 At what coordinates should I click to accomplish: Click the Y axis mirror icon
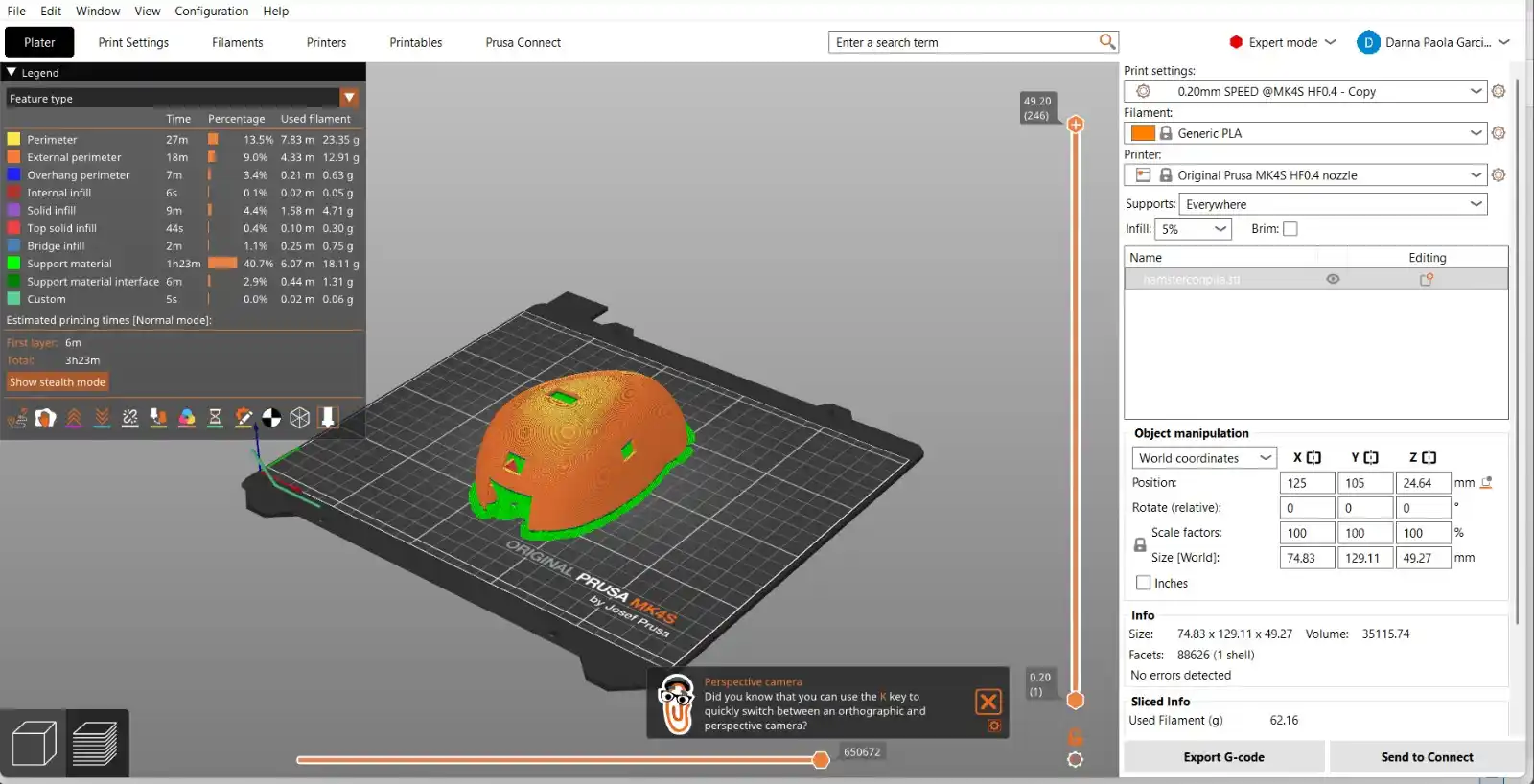click(1371, 458)
